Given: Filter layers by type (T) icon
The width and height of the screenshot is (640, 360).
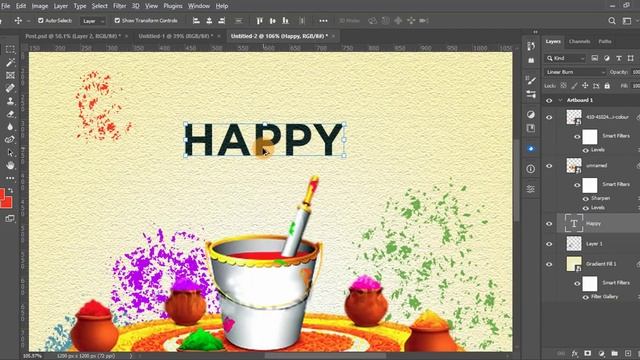Looking at the screenshot, I should click(x=619, y=58).
